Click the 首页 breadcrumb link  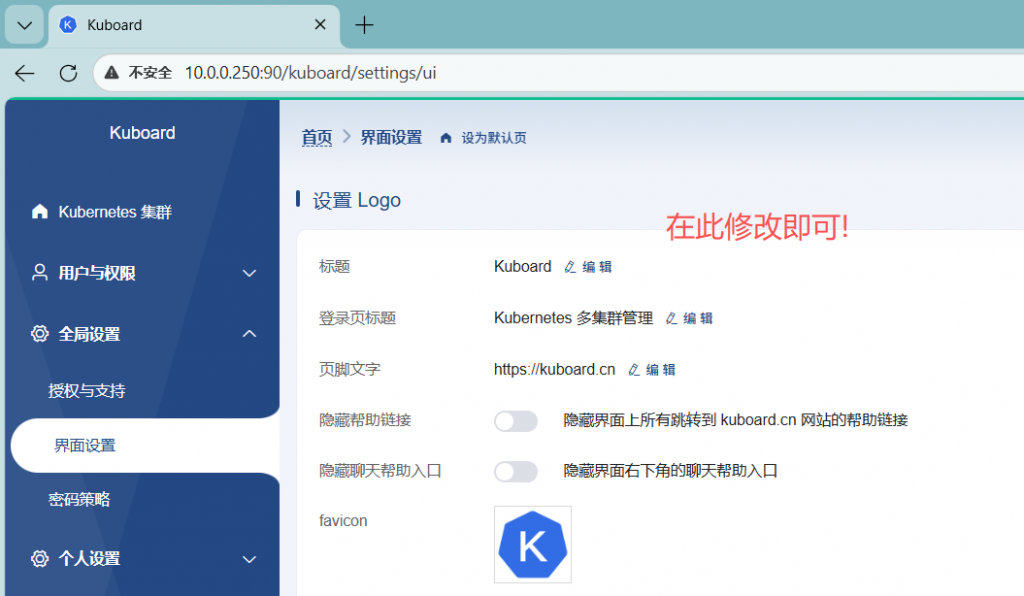click(317, 138)
